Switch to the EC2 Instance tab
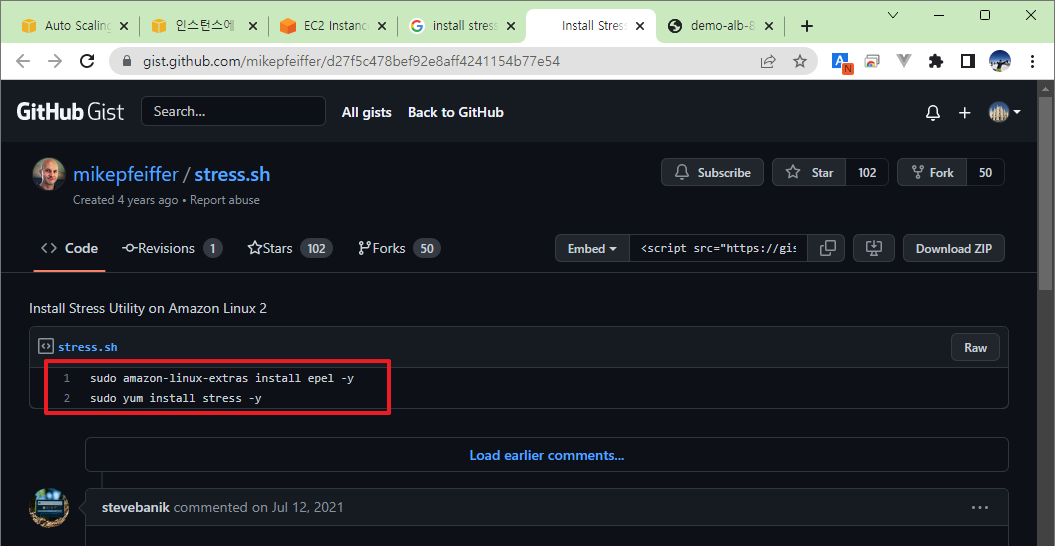Image resolution: width=1055 pixels, height=546 pixels. coord(333,26)
